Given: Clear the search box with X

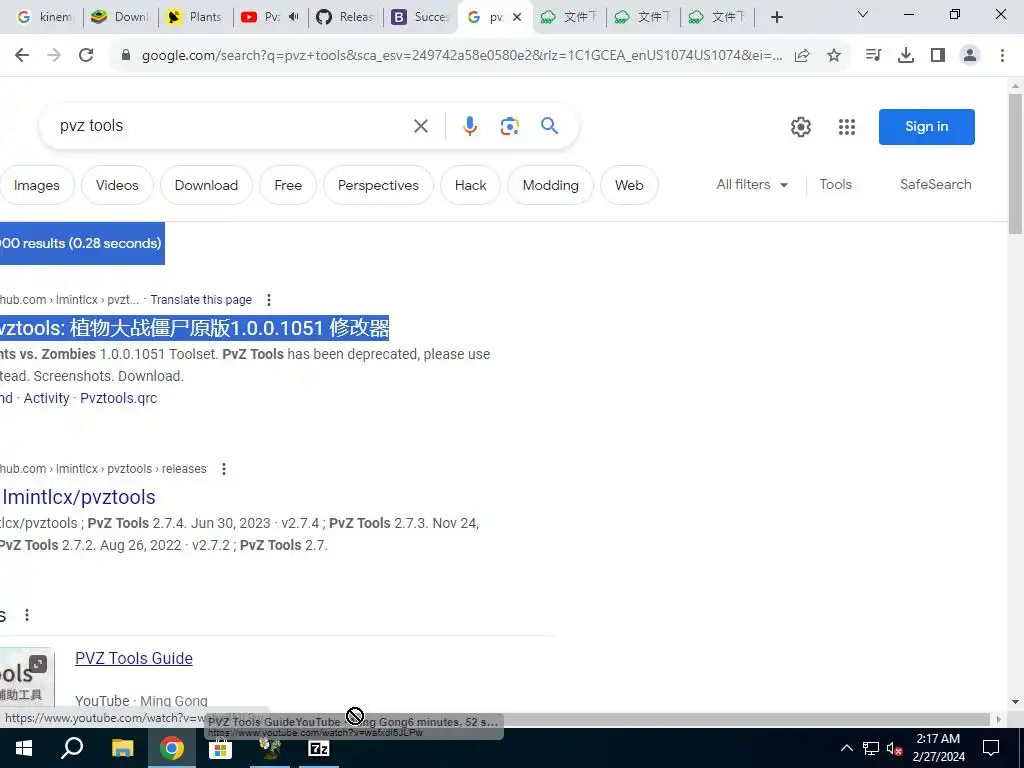Looking at the screenshot, I should tap(421, 126).
